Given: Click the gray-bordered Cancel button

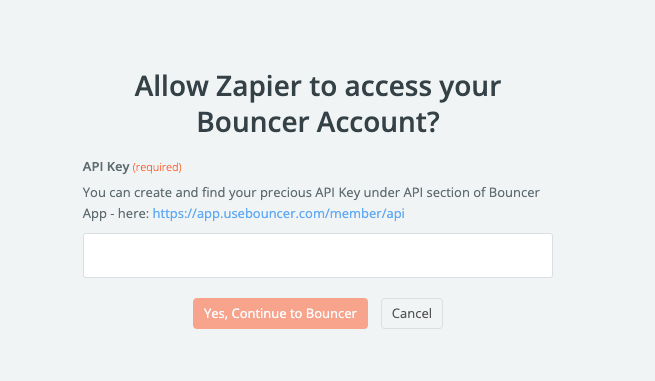Looking at the screenshot, I should (x=411, y=313).
